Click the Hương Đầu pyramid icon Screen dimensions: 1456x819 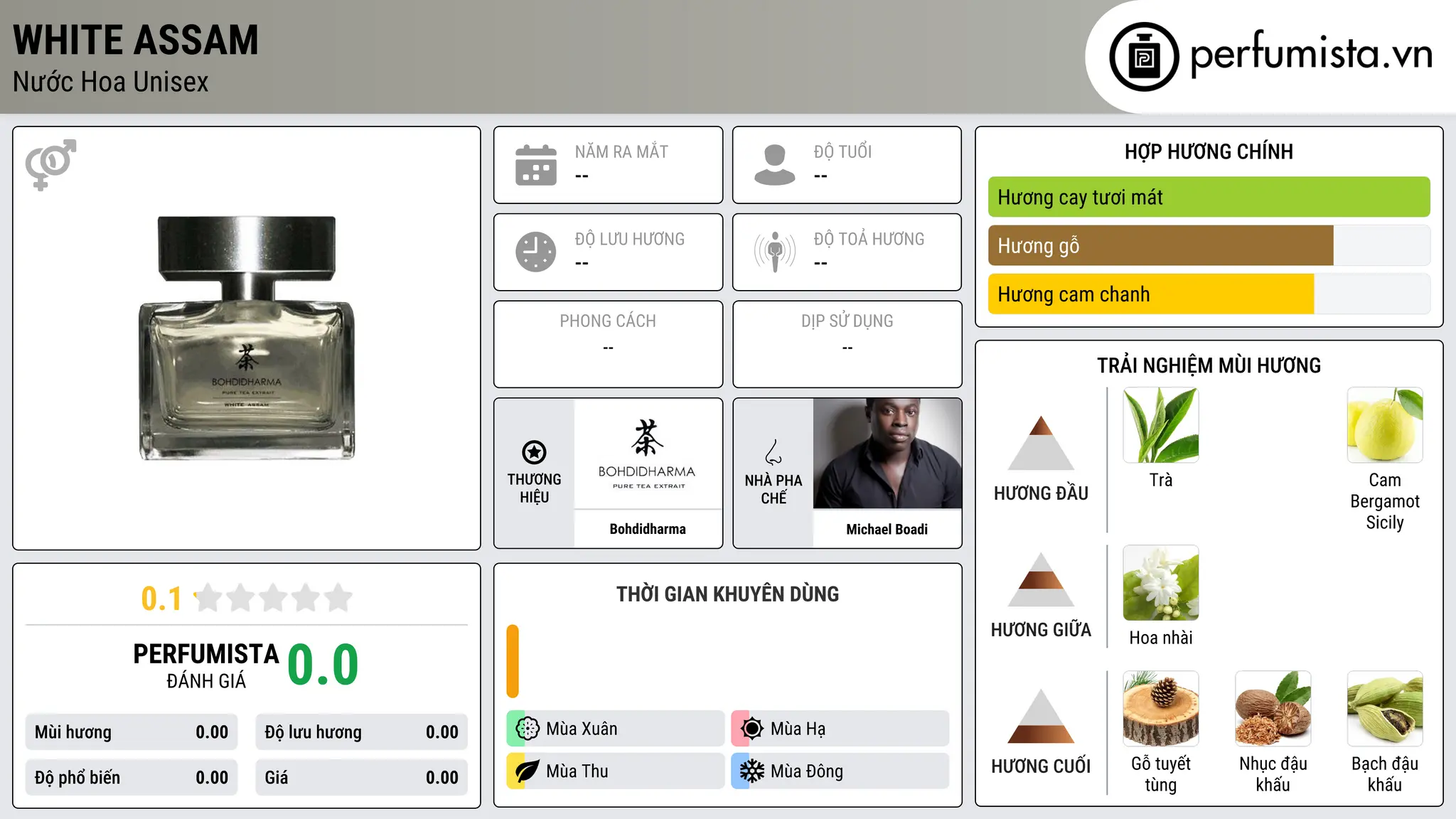[1041, 443]
